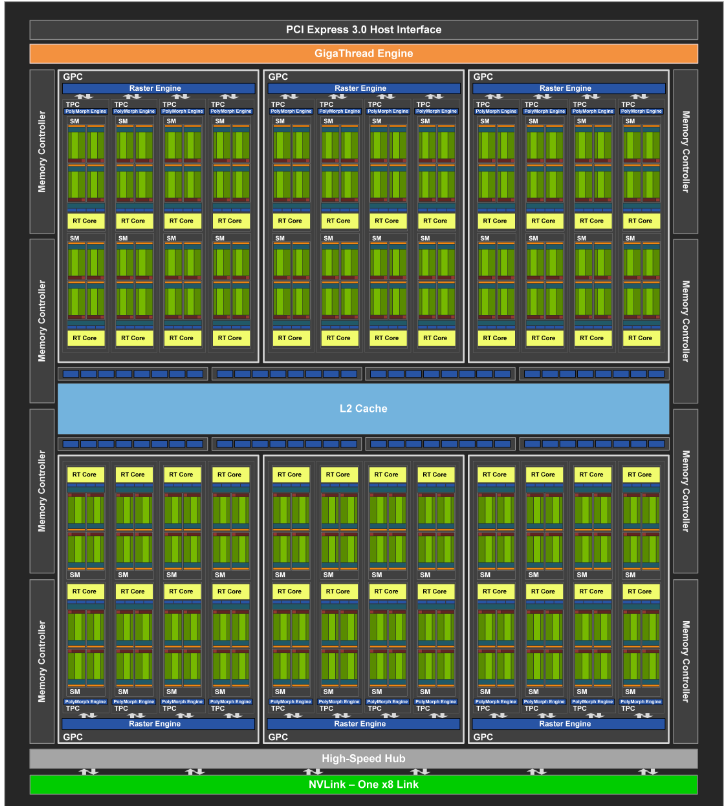The height and width of the screenshot is (806, 726).
Task: Click the PCI Express 3.0 Host Interface bar
Action: pyautogui.click(x=363, y=29)
